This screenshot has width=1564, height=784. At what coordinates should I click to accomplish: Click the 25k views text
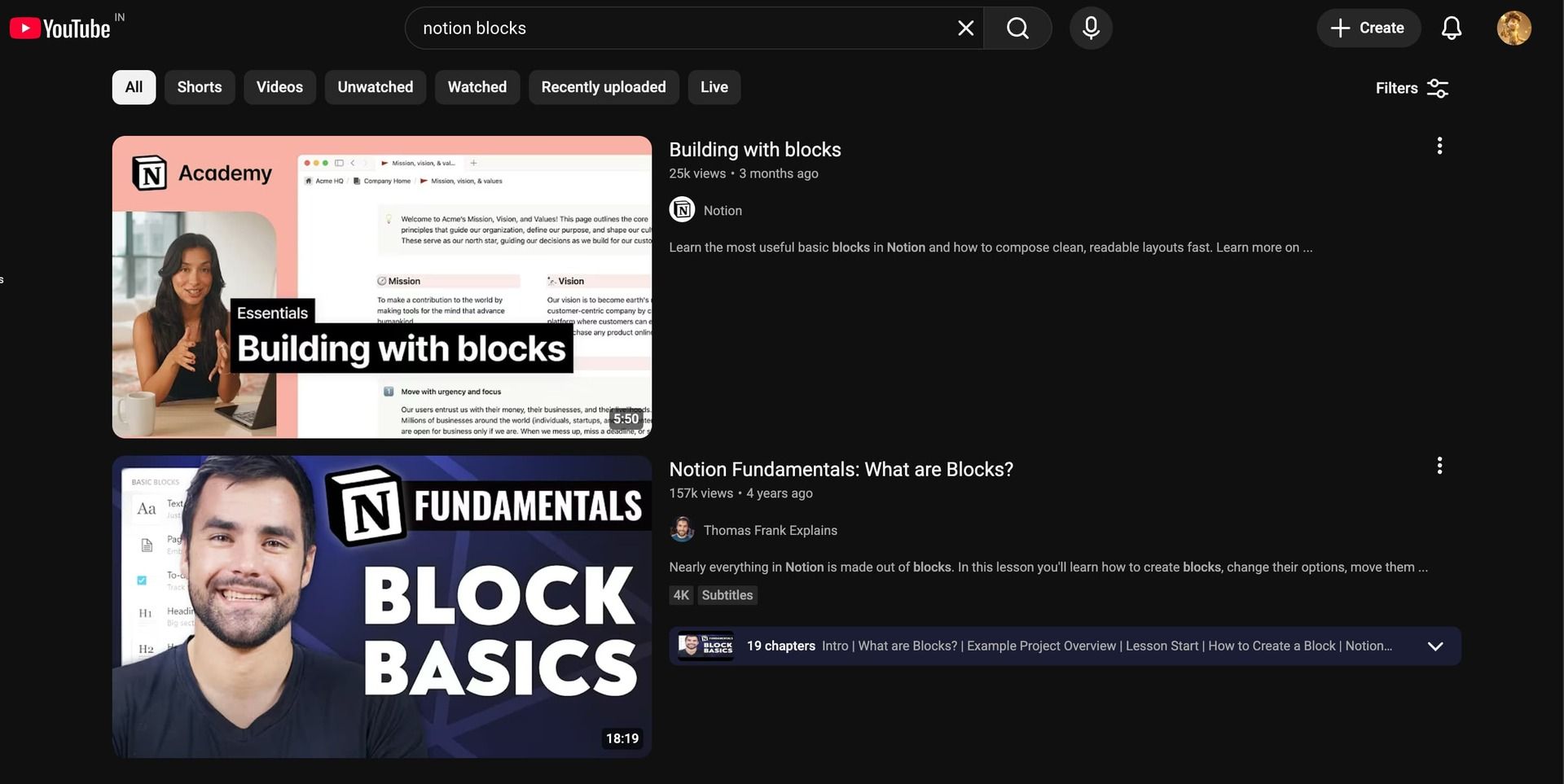697,173
